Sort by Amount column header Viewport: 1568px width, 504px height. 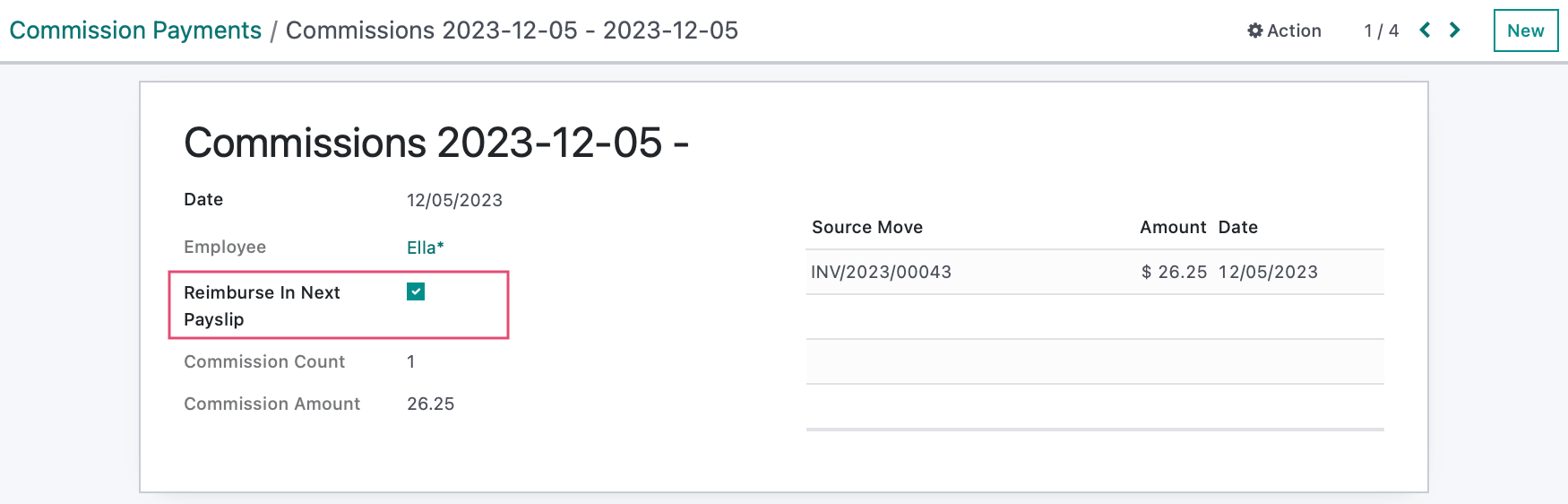point(1173,227)
